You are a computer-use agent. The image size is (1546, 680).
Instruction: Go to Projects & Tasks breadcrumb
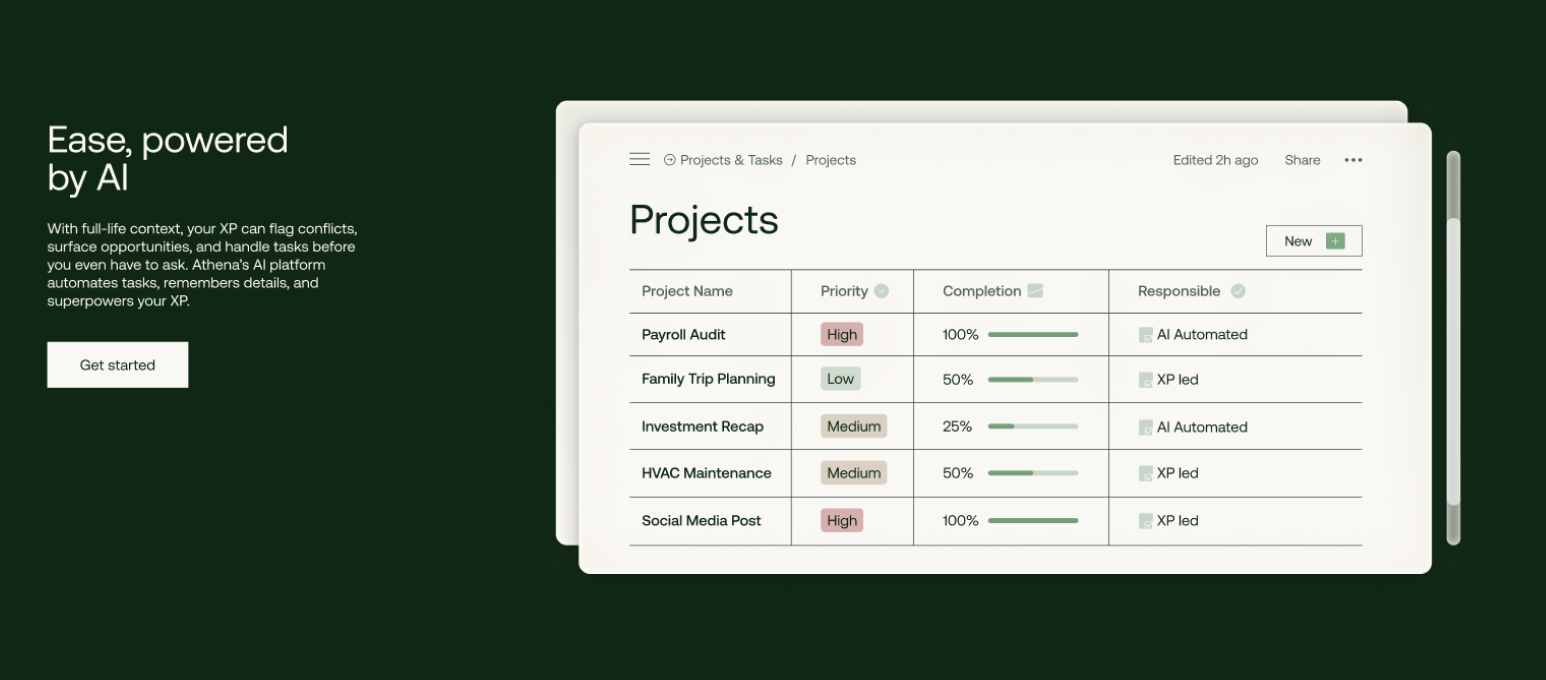pos(731,160)
